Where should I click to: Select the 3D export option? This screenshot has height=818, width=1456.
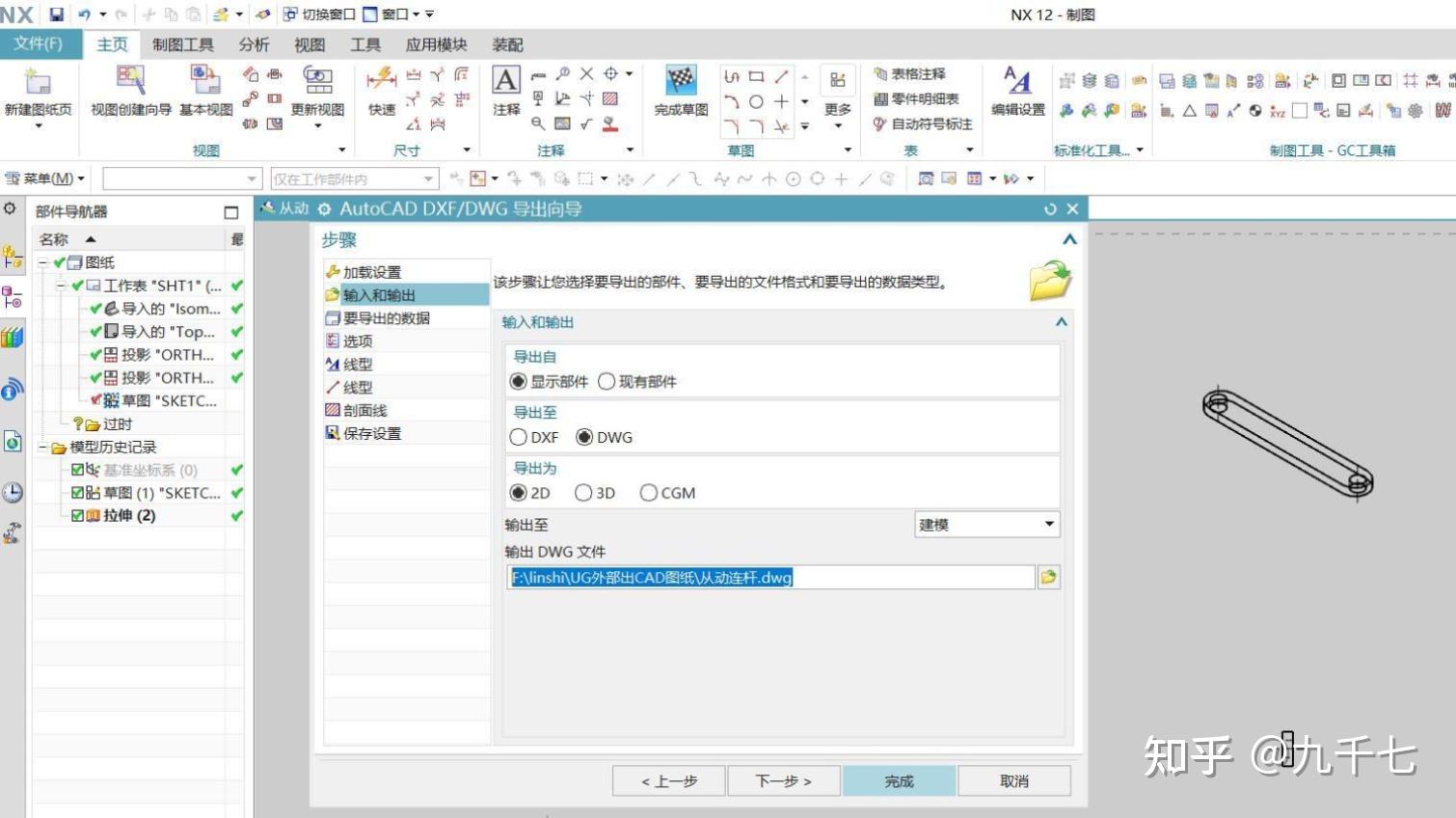coord(584,493)
